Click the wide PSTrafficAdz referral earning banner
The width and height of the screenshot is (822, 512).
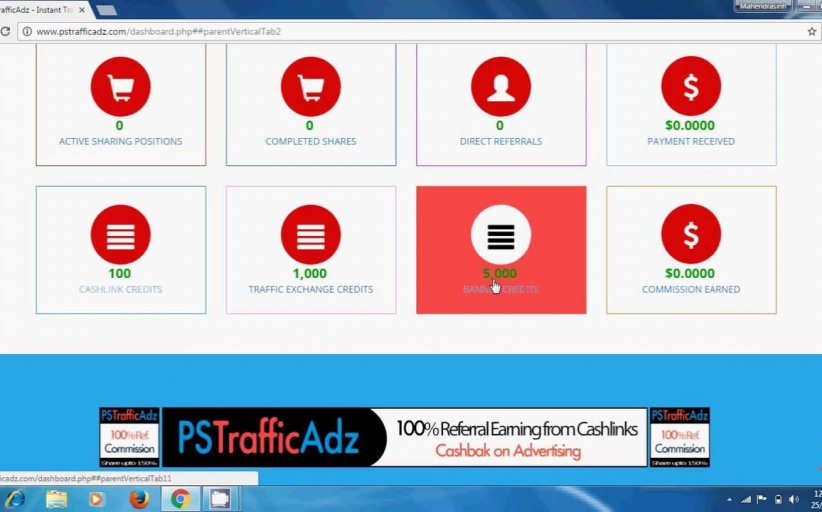tap(404, 437)
